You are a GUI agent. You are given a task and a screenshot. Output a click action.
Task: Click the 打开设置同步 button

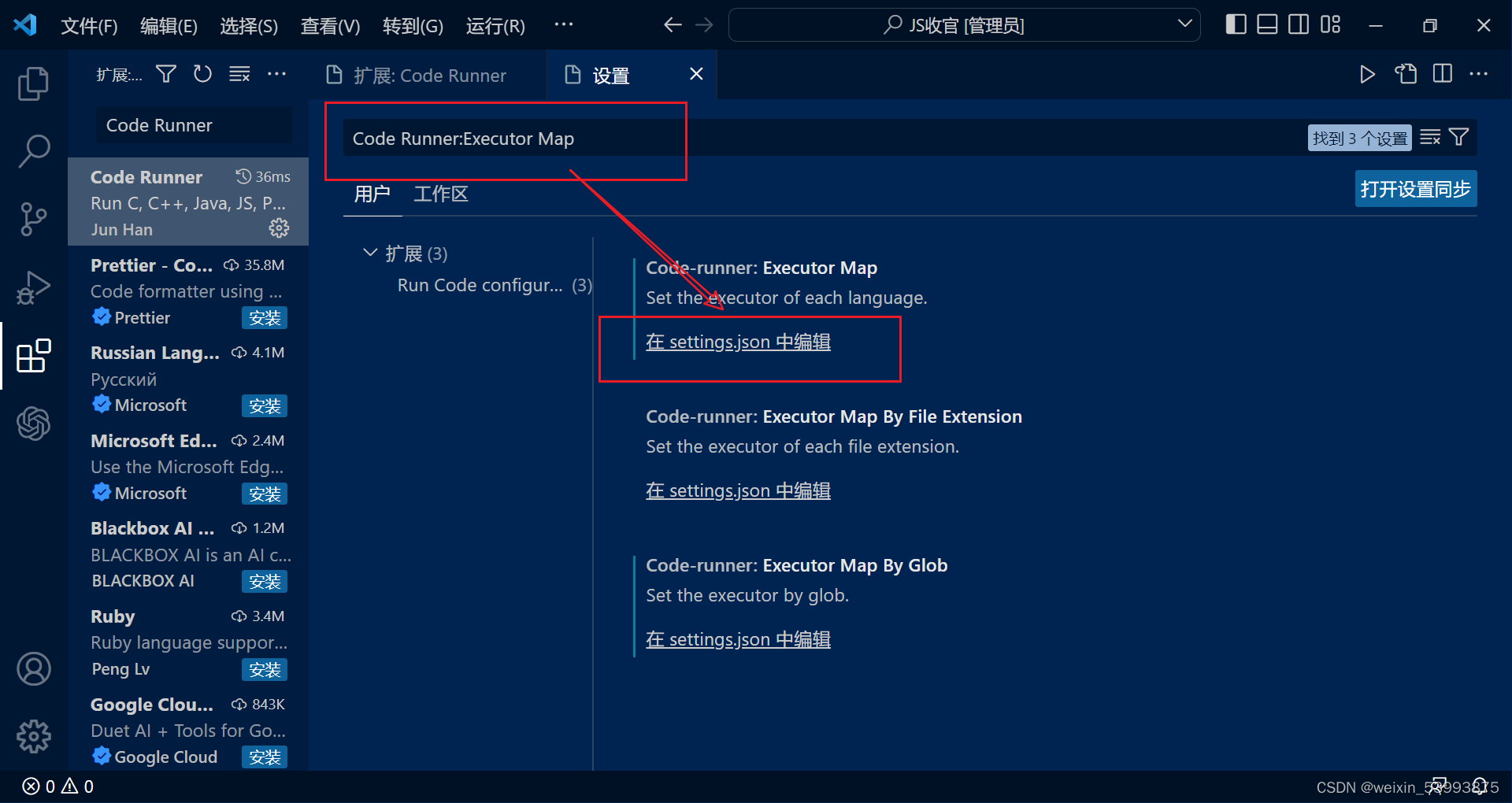[1415, 189]
